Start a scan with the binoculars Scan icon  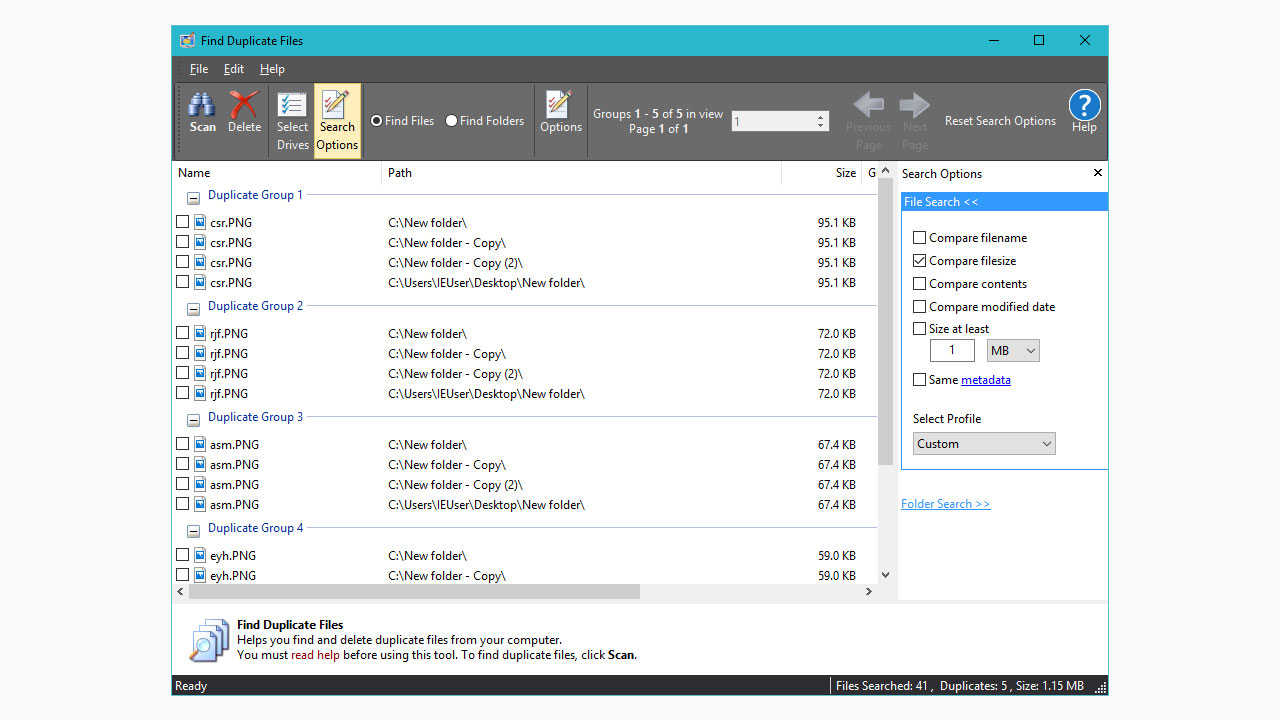pyautogui.click(x=202, y=112)
